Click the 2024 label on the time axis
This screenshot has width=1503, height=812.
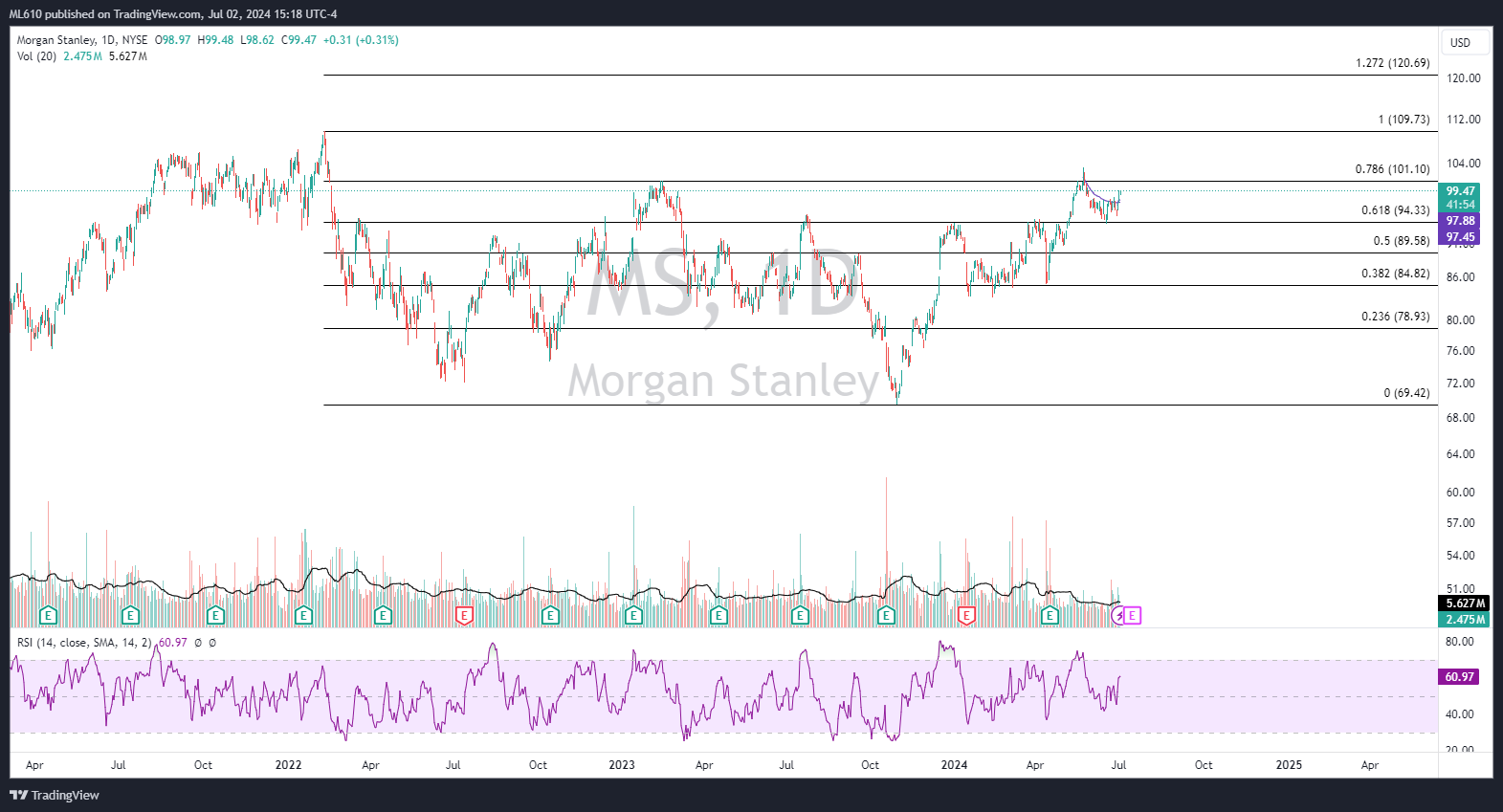pos(954,765)
